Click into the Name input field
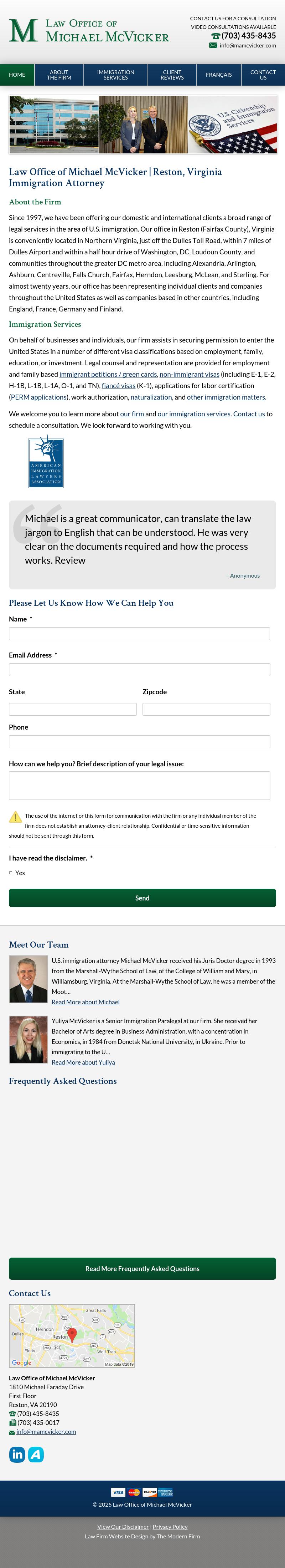 tap(139, 634)
